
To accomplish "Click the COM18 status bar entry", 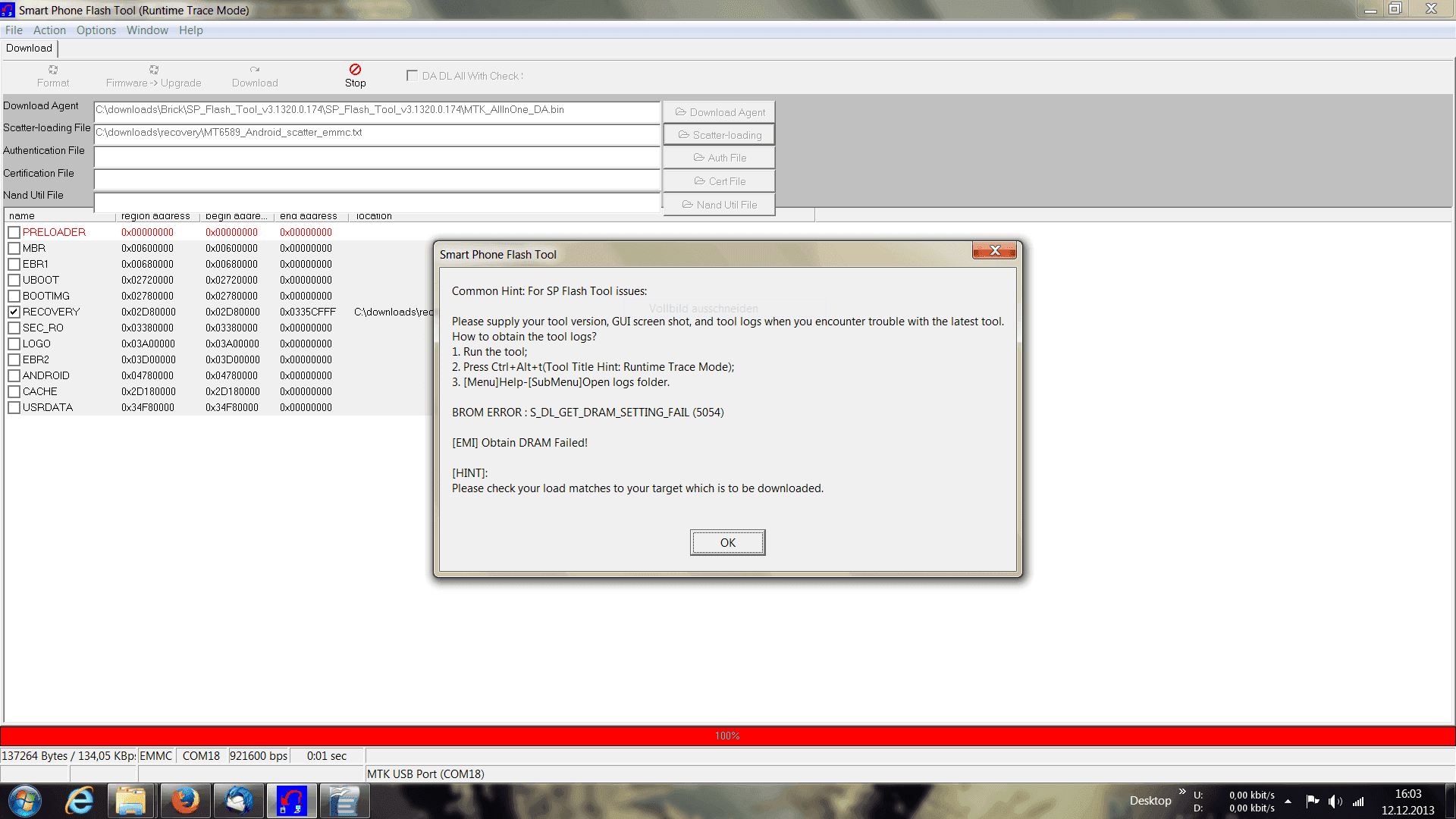I will pos(201,756).
